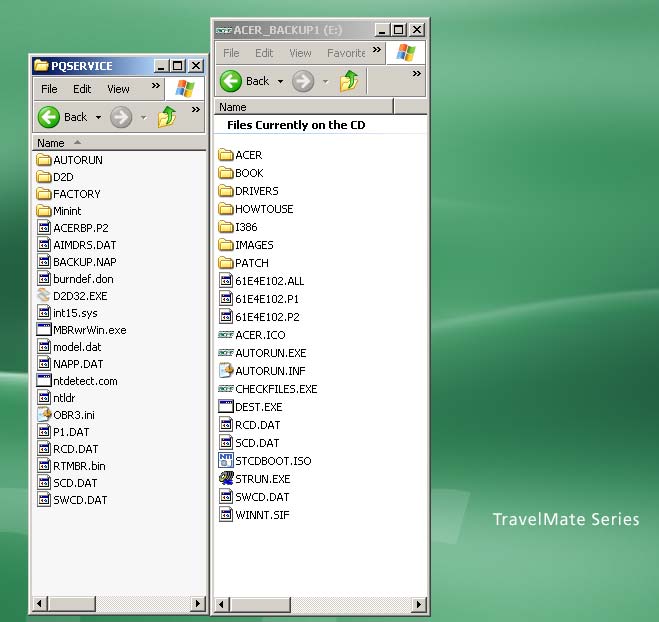
Task: Select IMAGES folder name
Action: [254, 245]
